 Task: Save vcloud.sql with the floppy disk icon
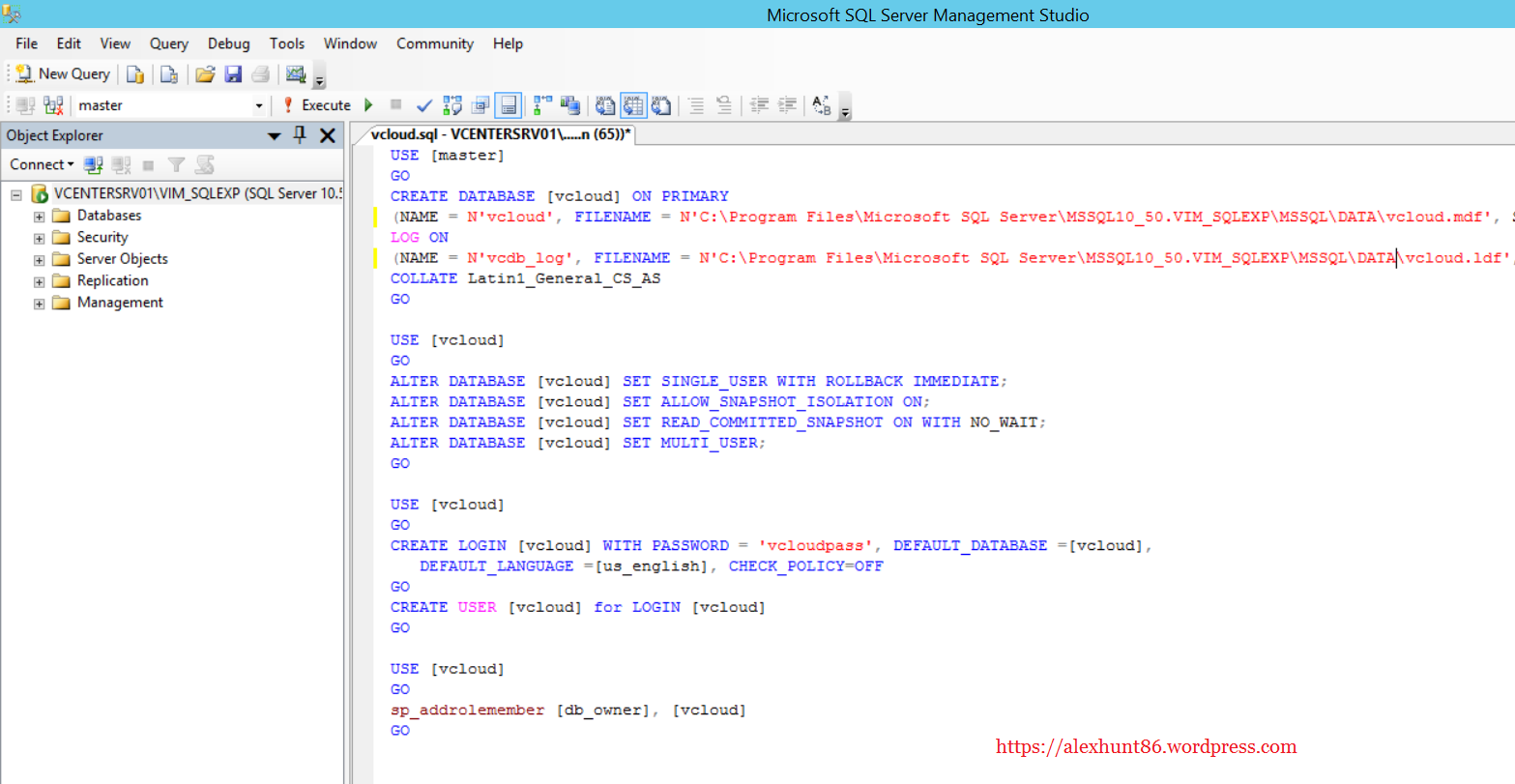[233, 74]
